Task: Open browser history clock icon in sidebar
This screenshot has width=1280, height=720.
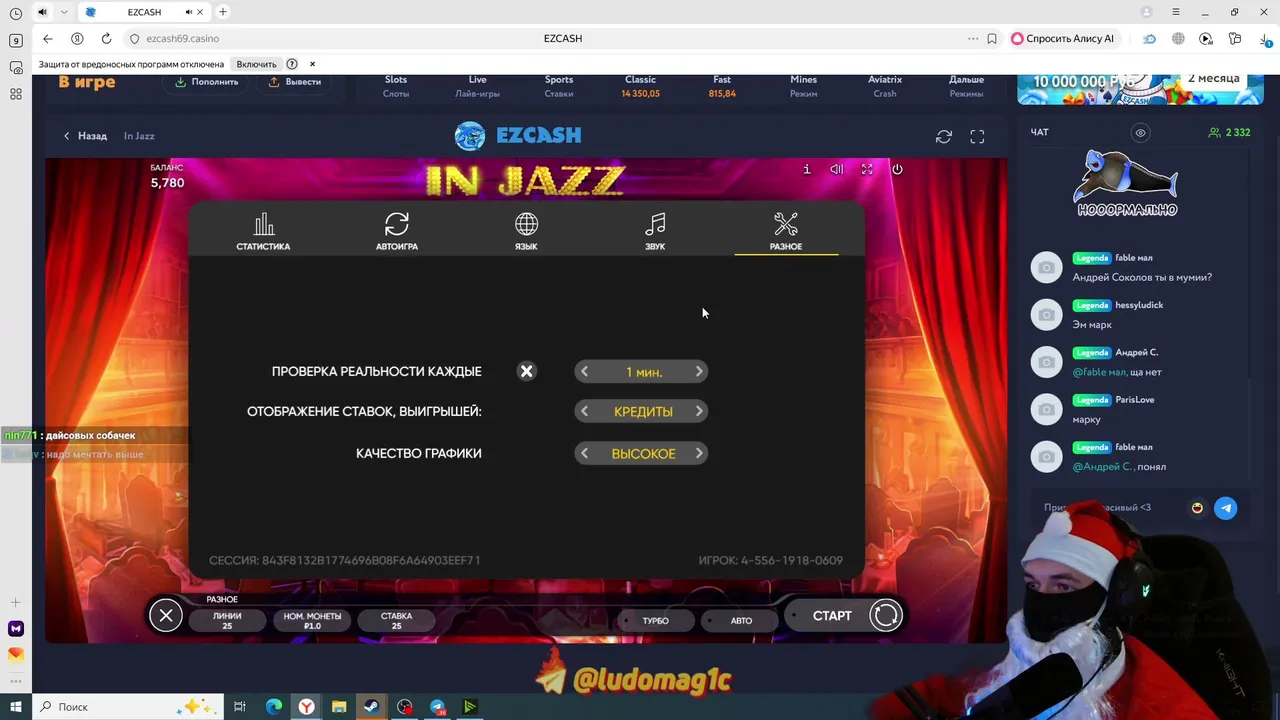Action: point(15,14)
